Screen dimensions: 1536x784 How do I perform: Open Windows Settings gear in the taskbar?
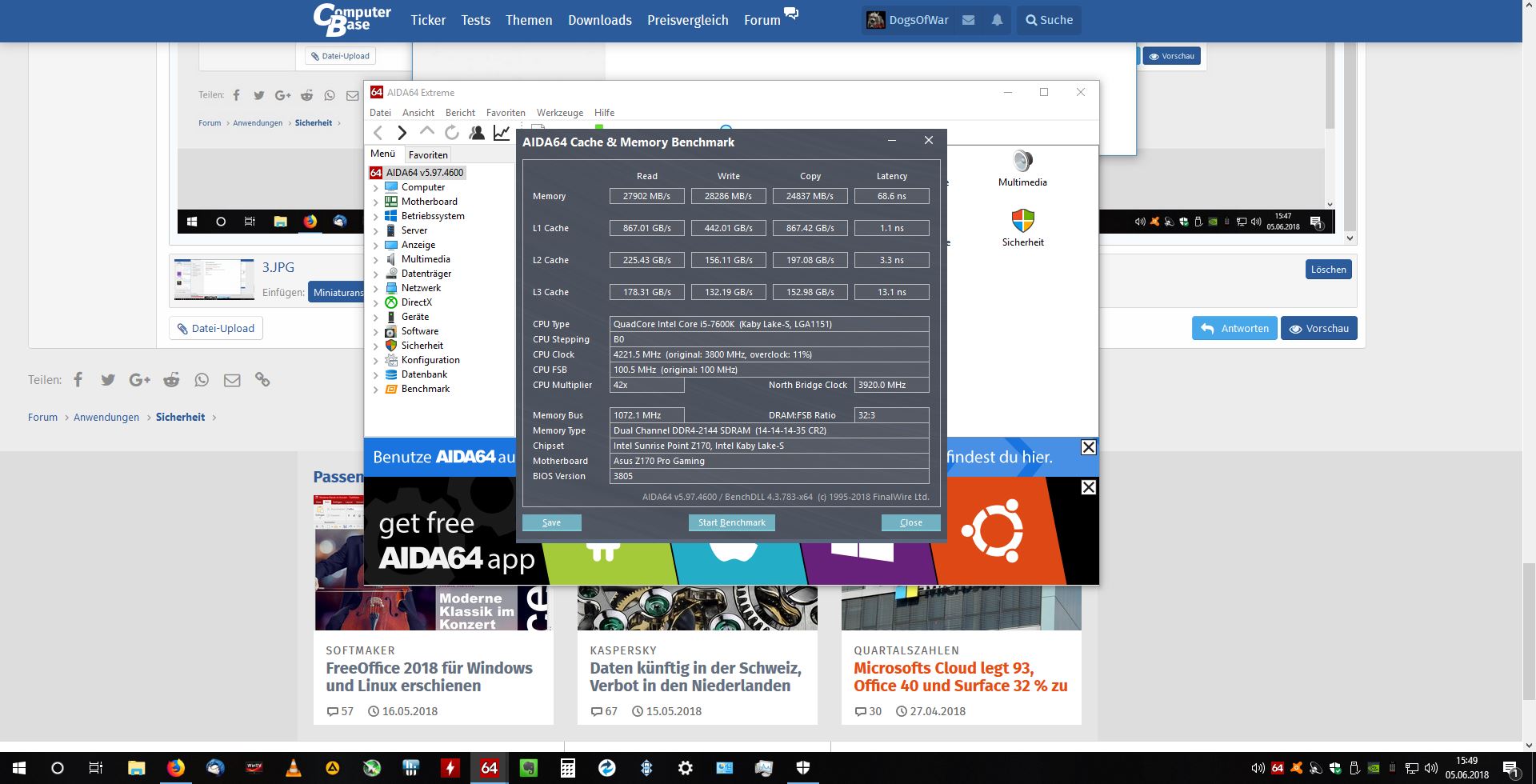[686, 768]
